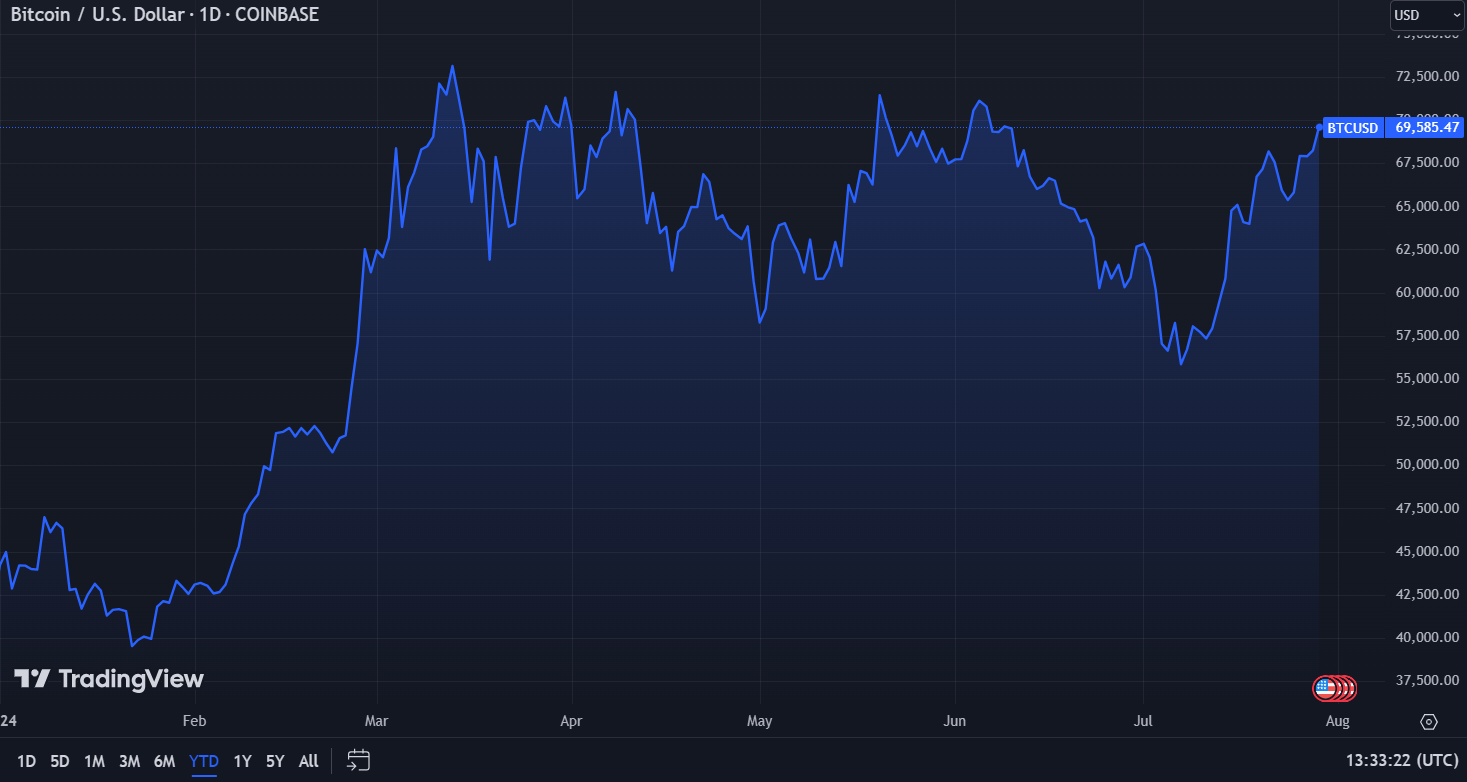
Task: Click the TradingView logo
Action: click(110, 678)
